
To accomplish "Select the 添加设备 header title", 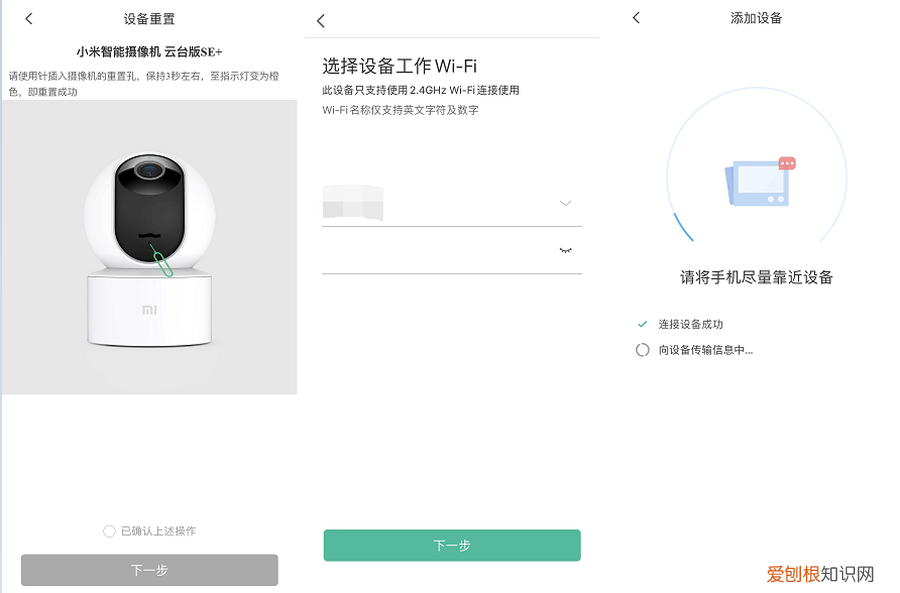I will point(757,18).
